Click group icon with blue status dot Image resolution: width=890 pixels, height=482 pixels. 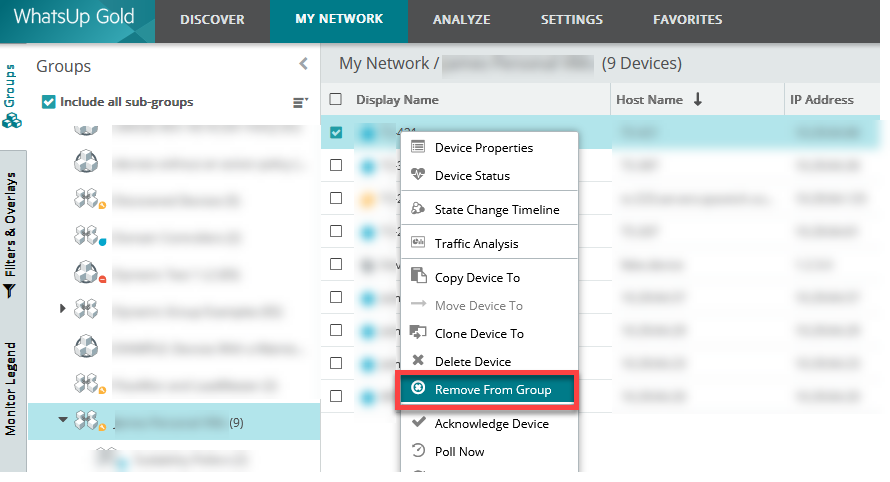coord(90,235)
